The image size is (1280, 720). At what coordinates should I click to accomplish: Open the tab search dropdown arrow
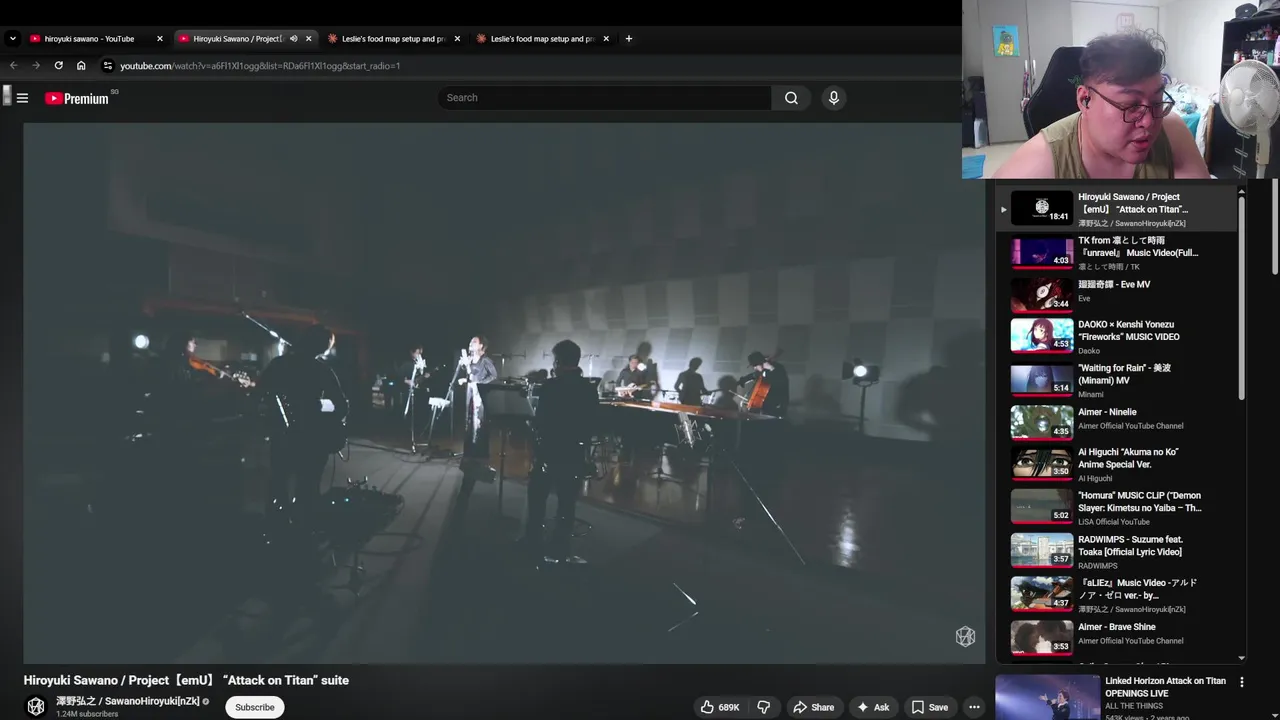pos(13,39)
